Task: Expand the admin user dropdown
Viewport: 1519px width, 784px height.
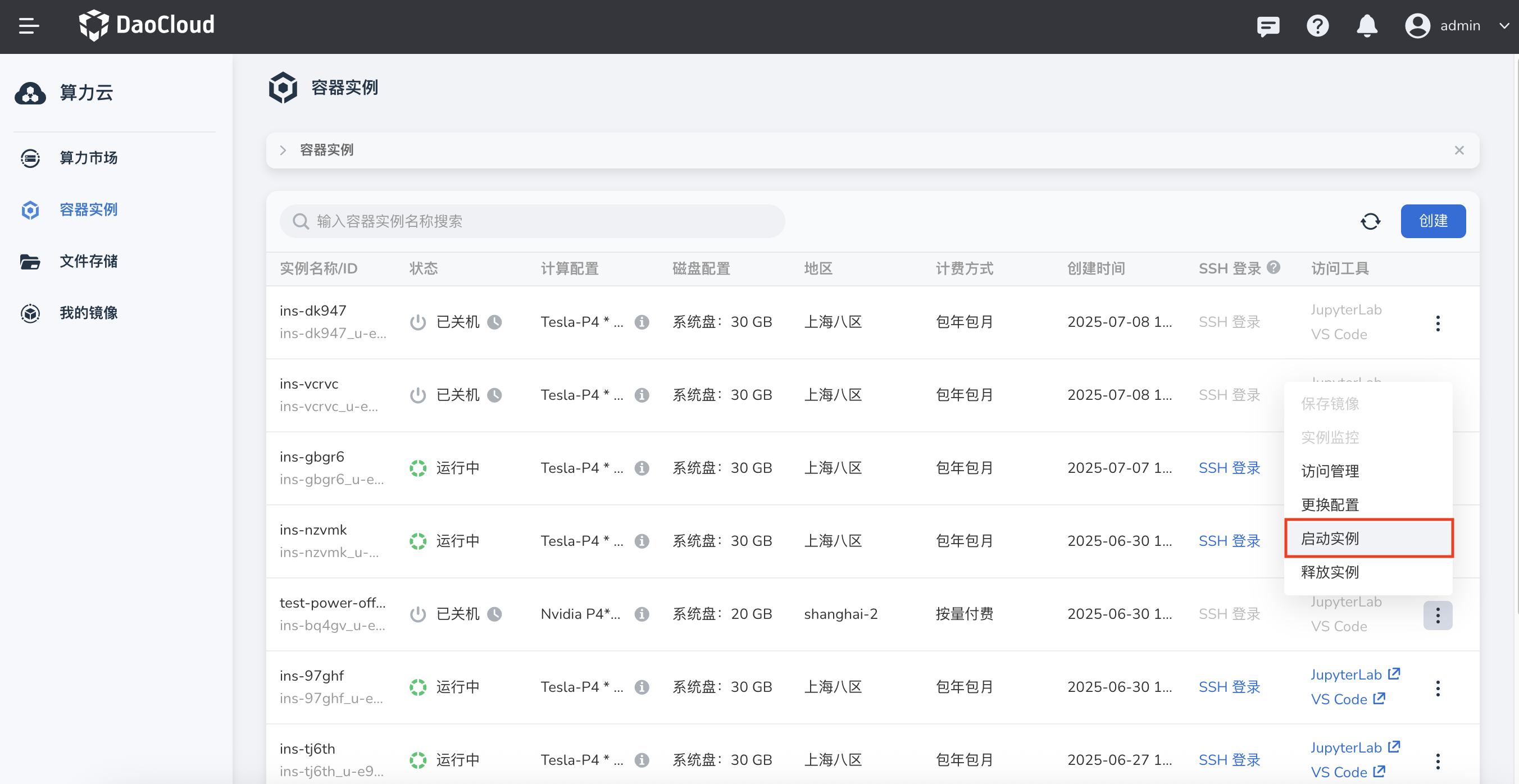Action: pyautogui.click(x=1504, y=26)
